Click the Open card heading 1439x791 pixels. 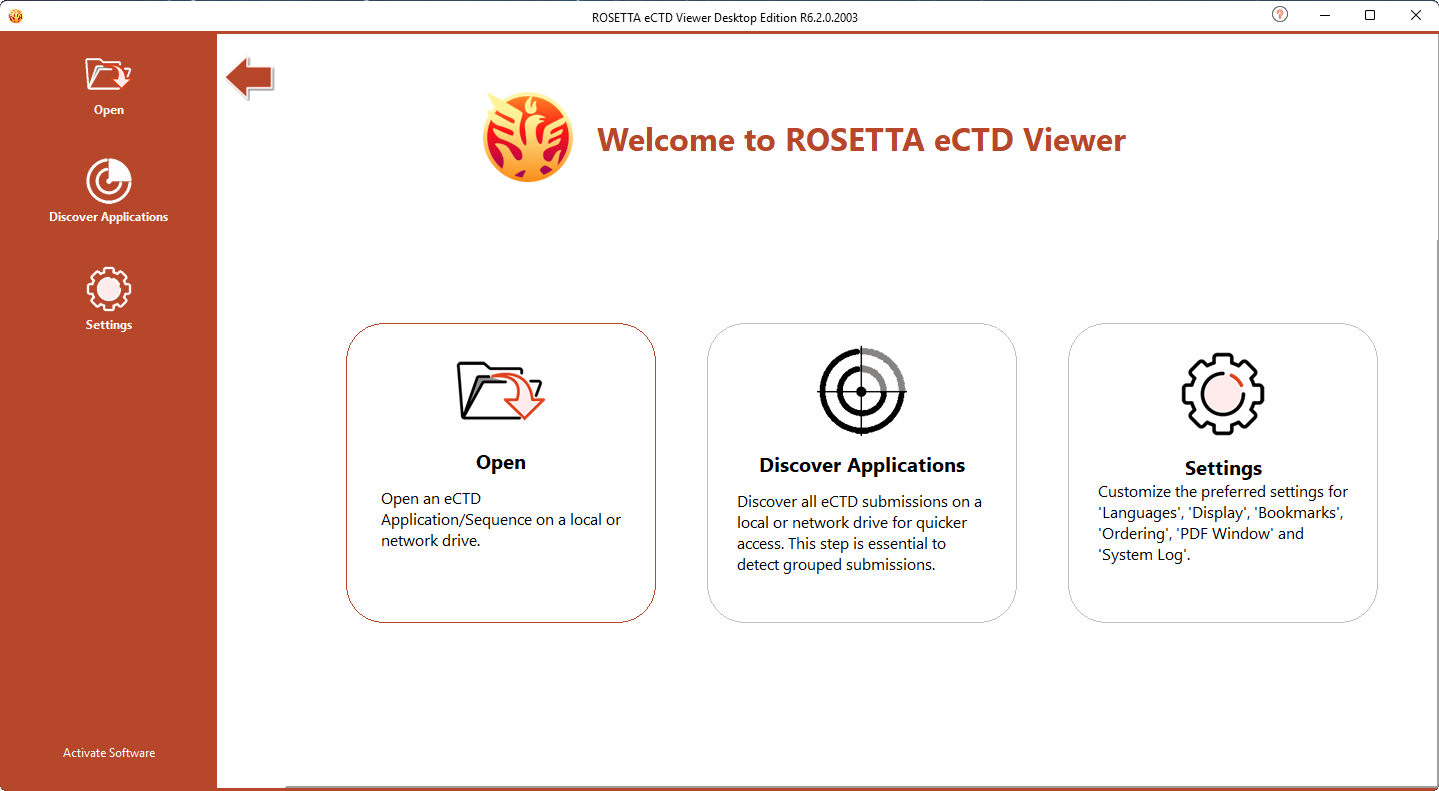tap(501, 462)
